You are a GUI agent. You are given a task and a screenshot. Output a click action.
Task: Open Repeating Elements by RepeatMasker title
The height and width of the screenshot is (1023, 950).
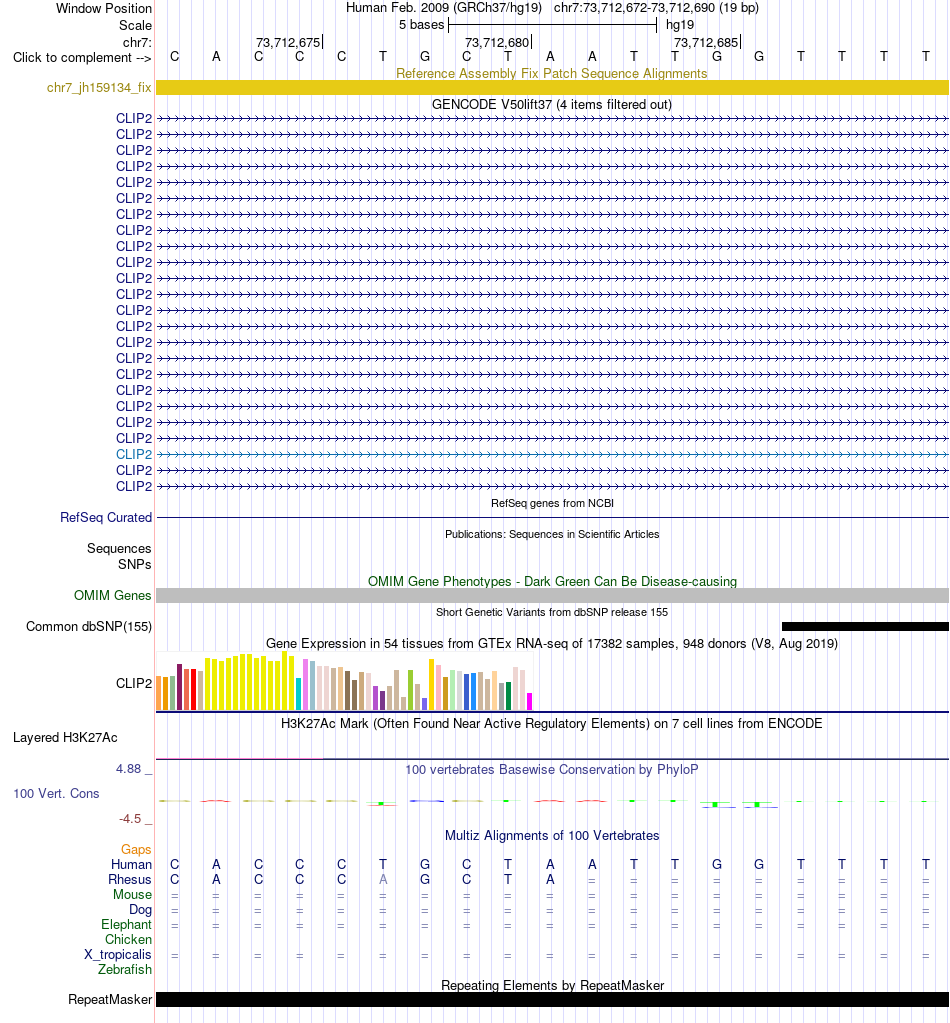point(552,985)
